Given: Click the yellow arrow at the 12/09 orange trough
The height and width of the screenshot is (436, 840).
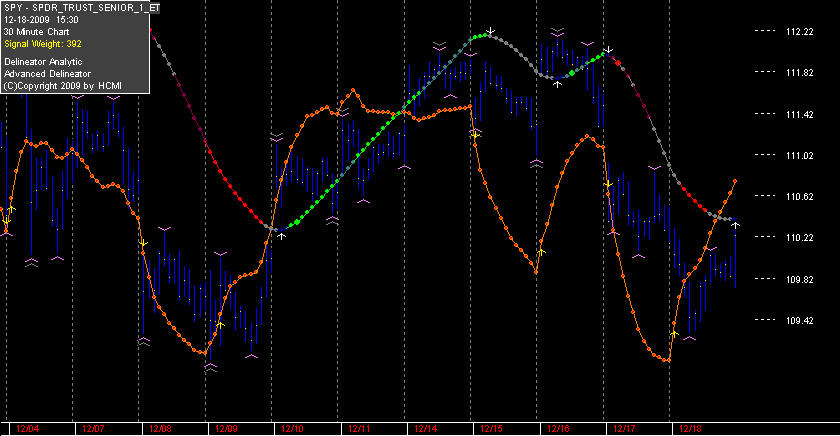Looking at the screenshot, I should [x=220, y=325].
